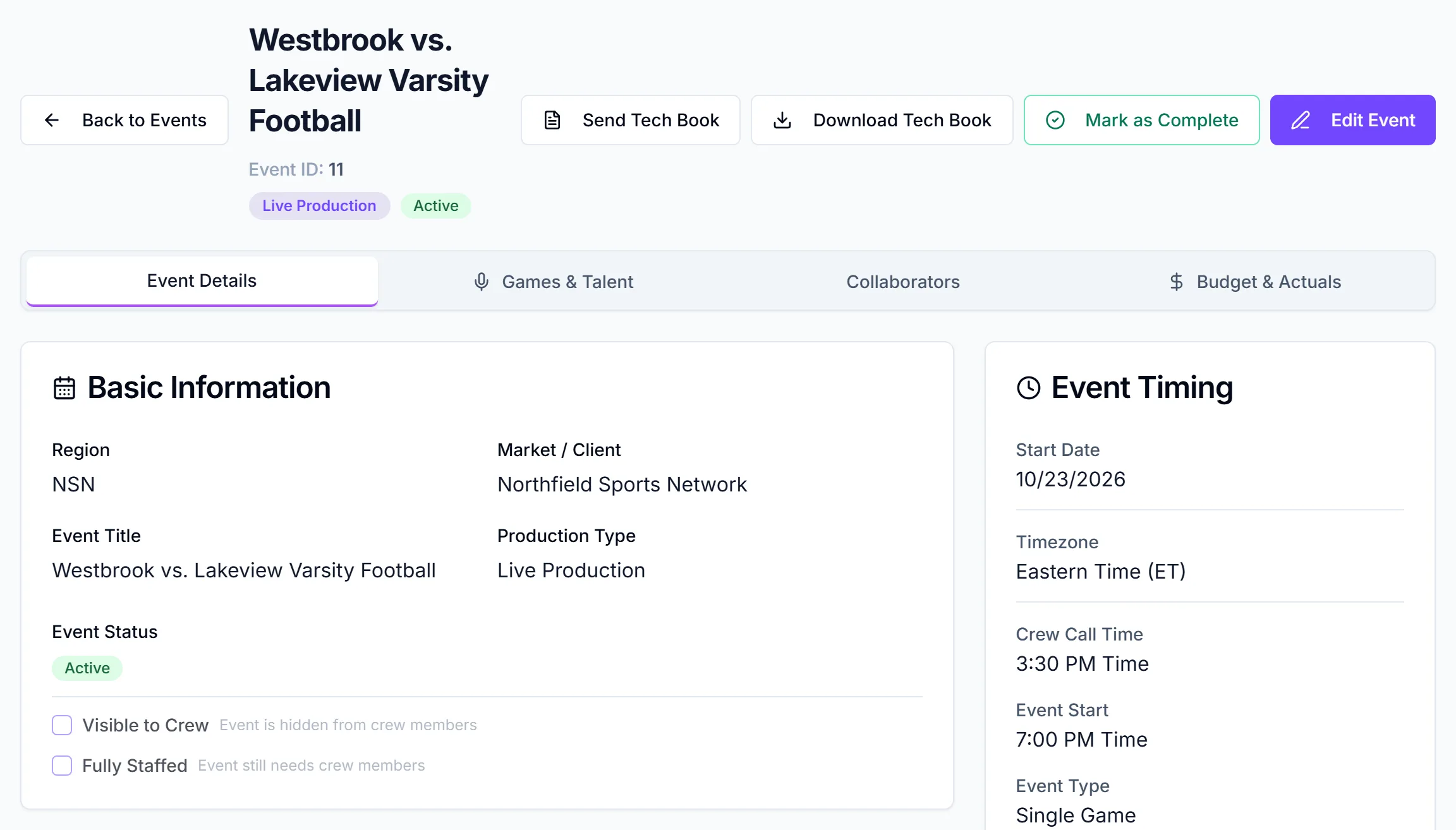The width and height of the screenshot is (1456, 830).
Task: Click the hint 'Event is hidden from crew members'
Action: 348,725
